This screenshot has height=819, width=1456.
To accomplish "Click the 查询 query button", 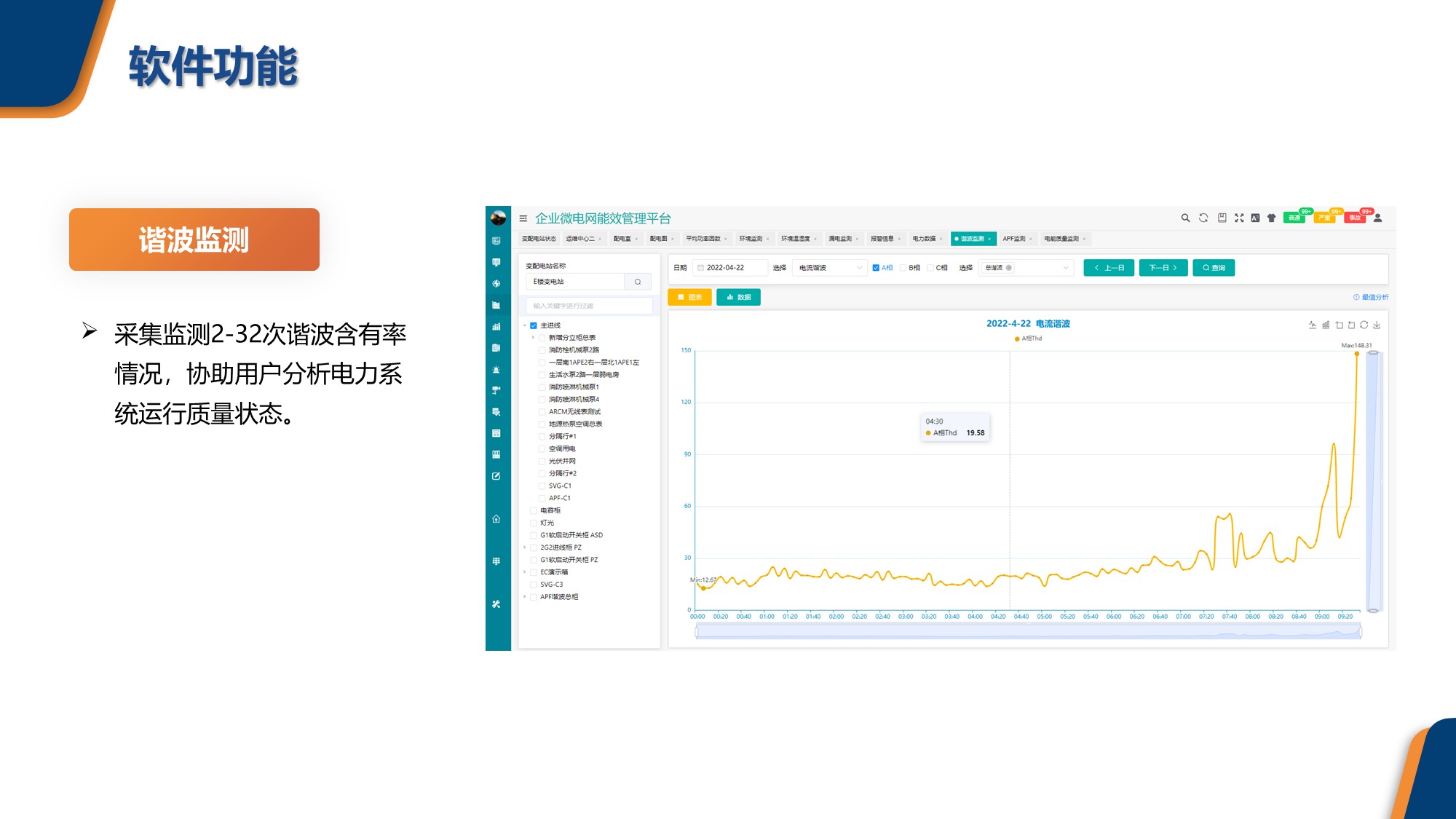I will (x=1214, y=268).
